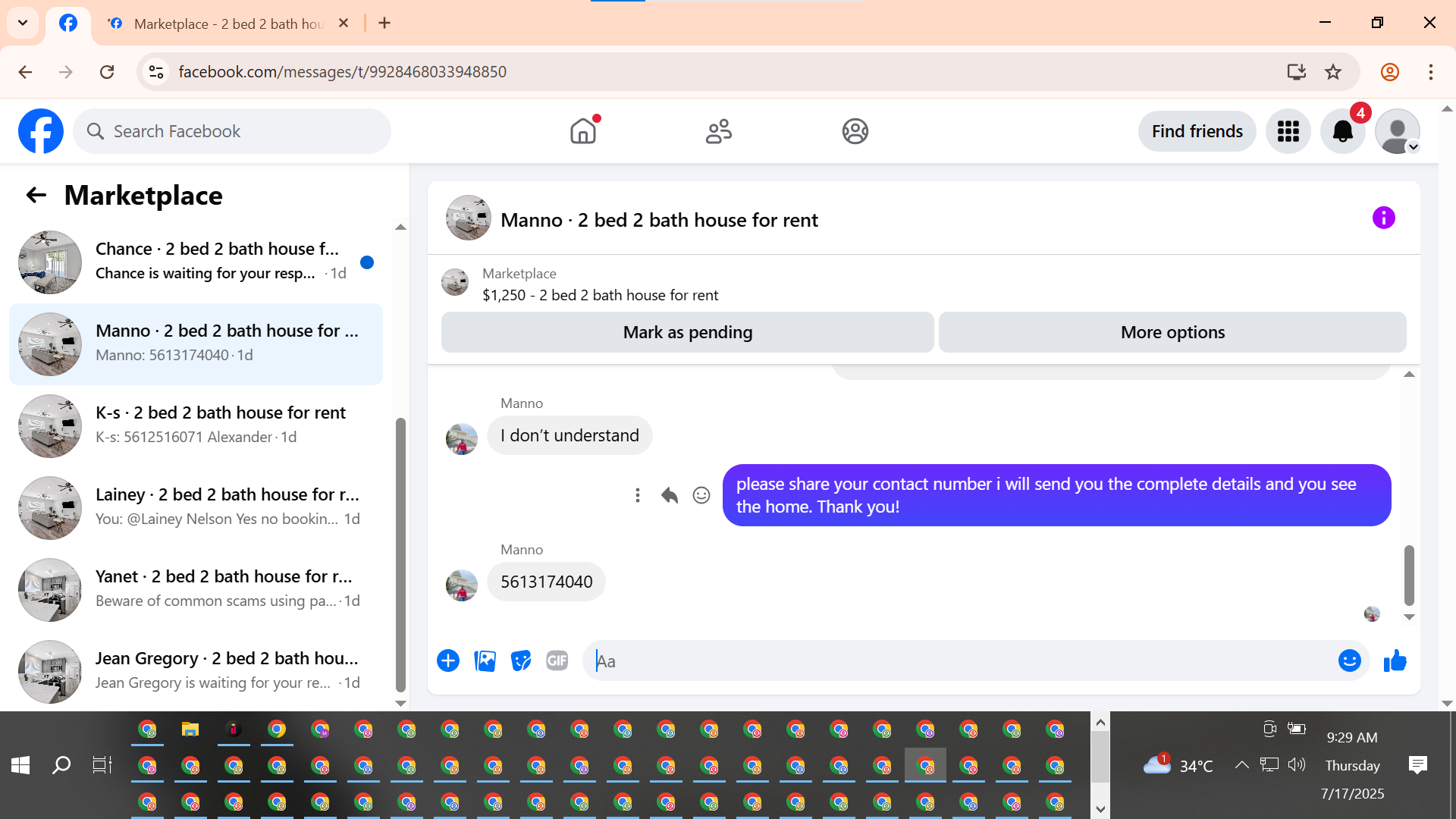Screen dimensions: 1456x819
Task: Open the Home feed icon
Action: (x=583, y=131)
